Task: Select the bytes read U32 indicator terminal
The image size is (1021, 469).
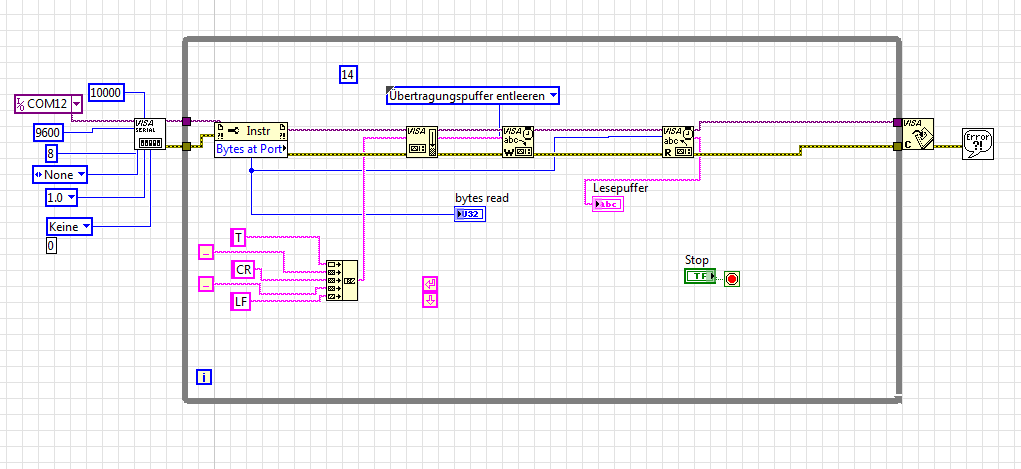Action: click(x=470, y=214)
